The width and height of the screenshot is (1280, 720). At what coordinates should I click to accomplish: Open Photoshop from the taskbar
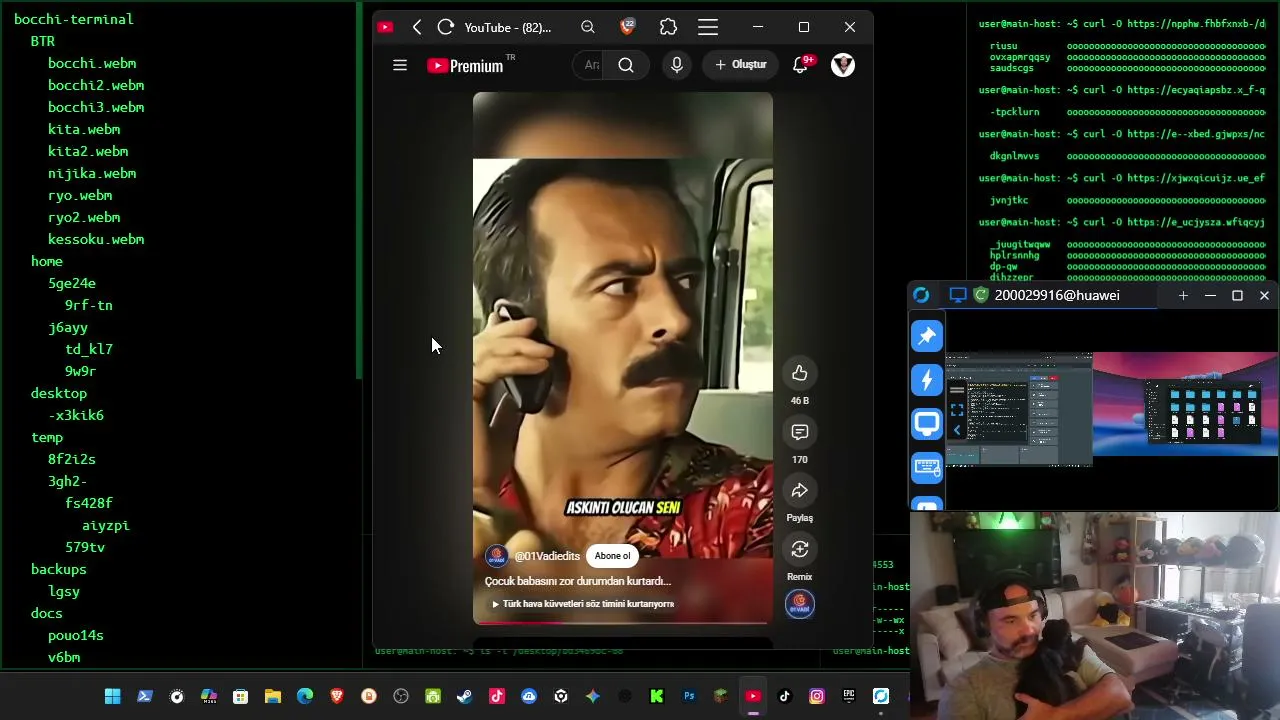tap(689, 696)
